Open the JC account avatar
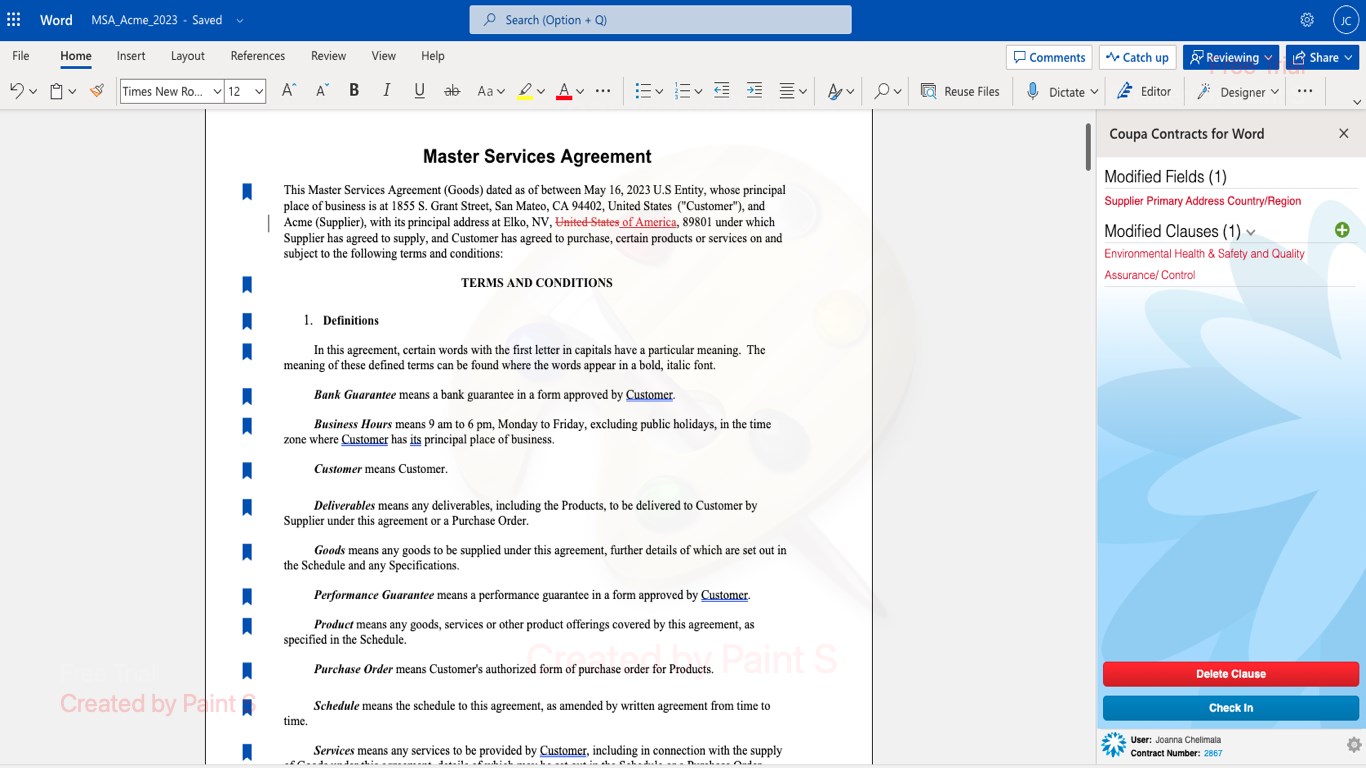The height and width of the screenshot is (768, 1366). 1345,20
